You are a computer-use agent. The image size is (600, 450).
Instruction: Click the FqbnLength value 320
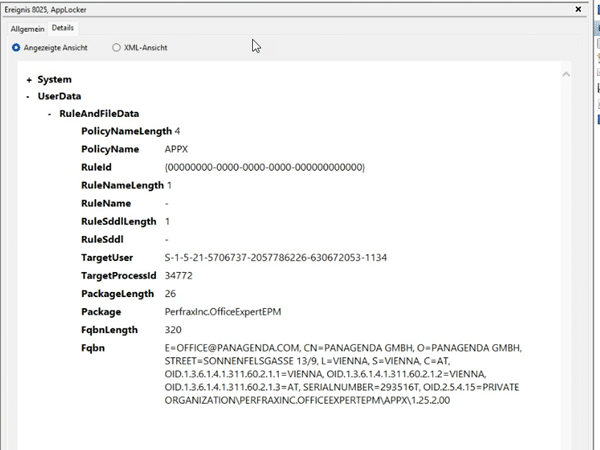(x=173, y=330)
